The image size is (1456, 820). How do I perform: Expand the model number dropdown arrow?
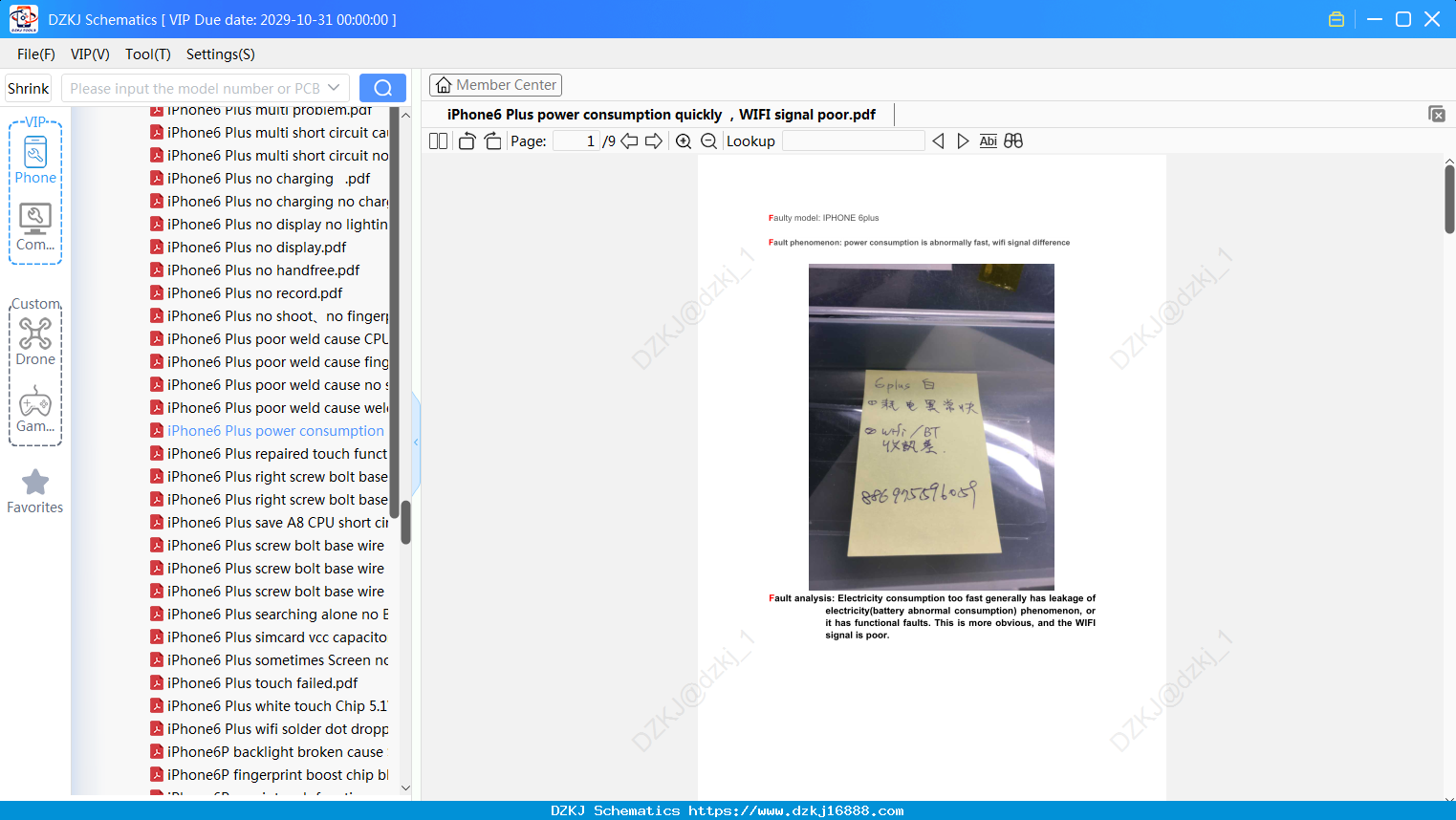pos(334,88)
